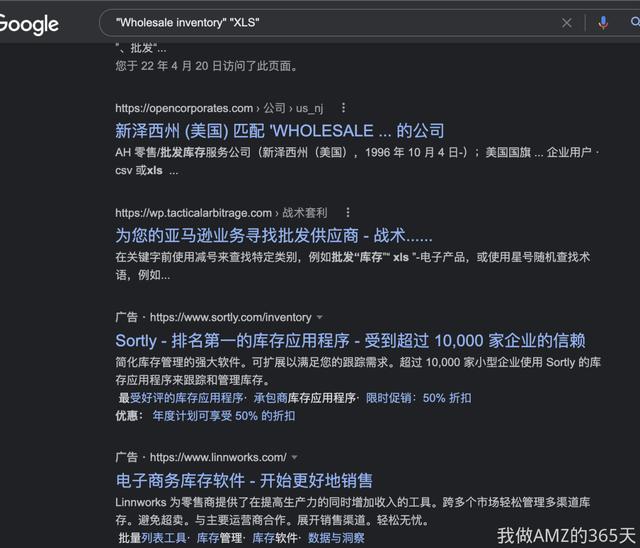Open the 新泽西州 (美国) 匹配 'WHOLESALE result
Image resolution: width=640 pixels, height=548 pixels.
280,131
